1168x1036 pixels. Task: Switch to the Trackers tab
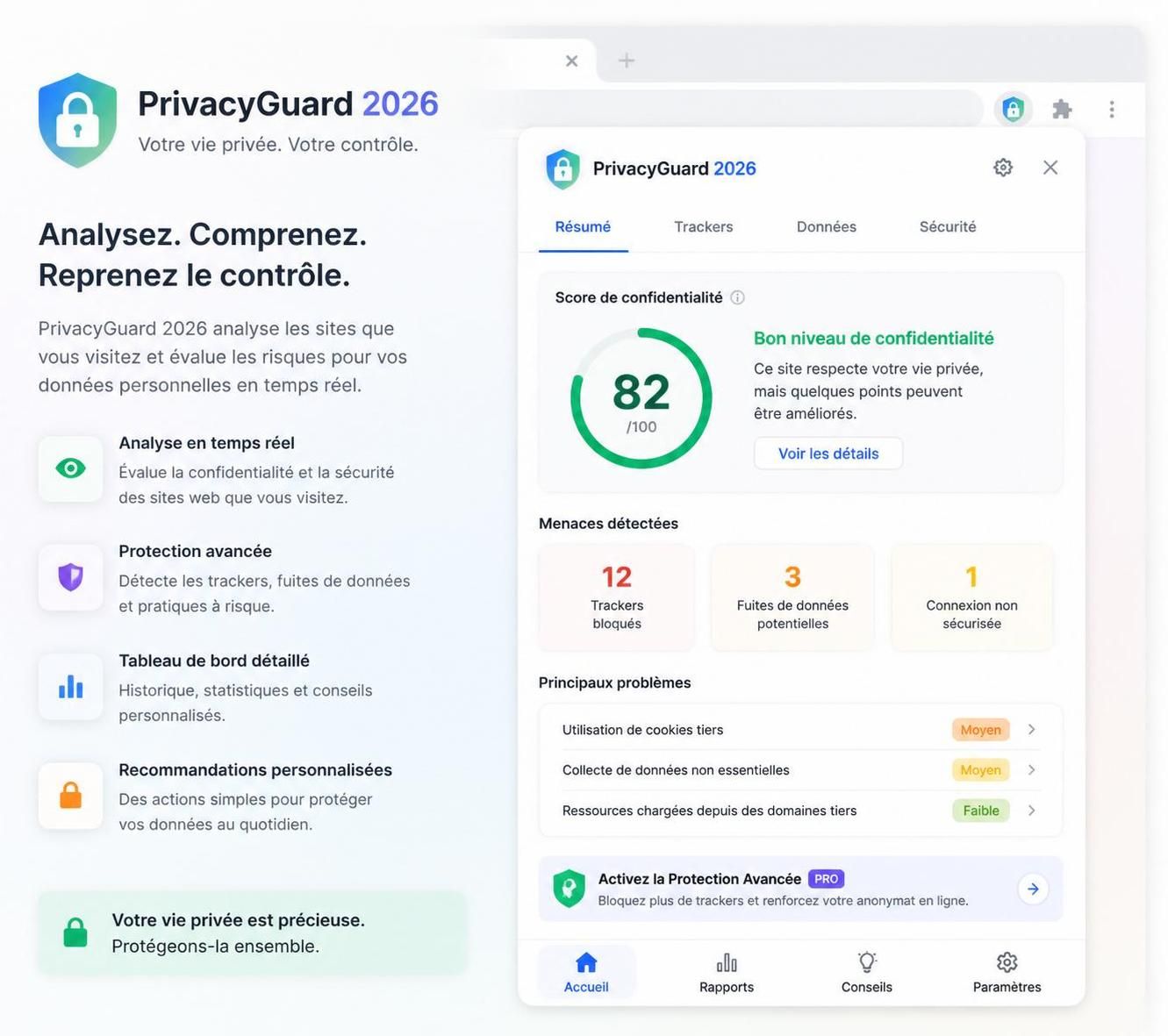click(703, 227)
